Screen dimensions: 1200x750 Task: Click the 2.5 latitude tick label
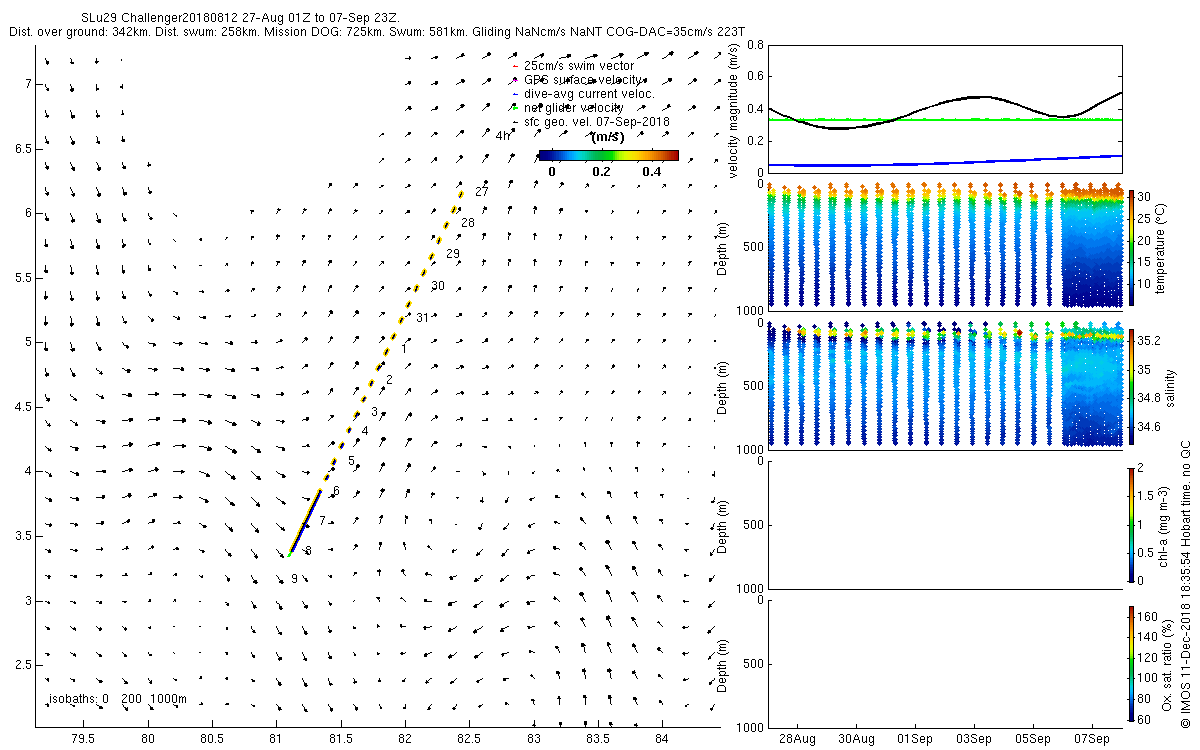click(24, 665)
